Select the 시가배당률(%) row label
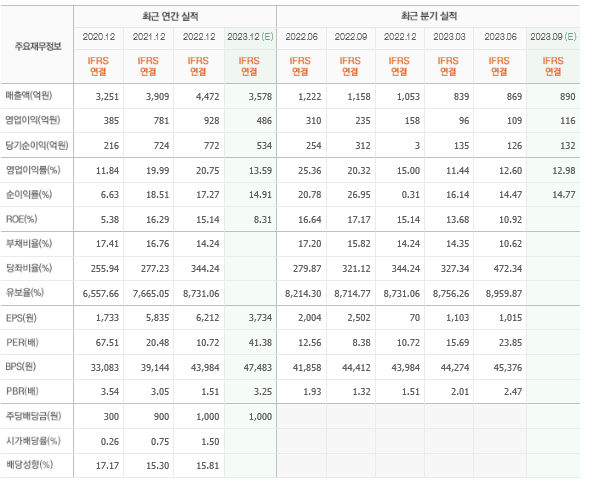 coord(33,441)
